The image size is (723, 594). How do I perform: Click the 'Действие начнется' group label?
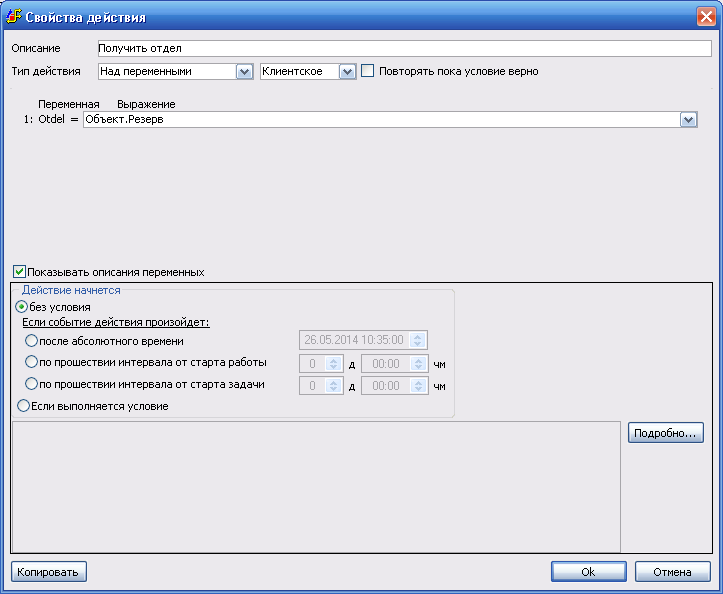(x=71, y=290)
